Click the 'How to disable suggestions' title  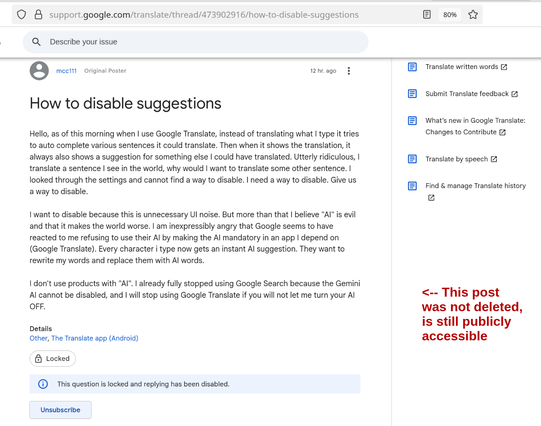tap(126, 103)
